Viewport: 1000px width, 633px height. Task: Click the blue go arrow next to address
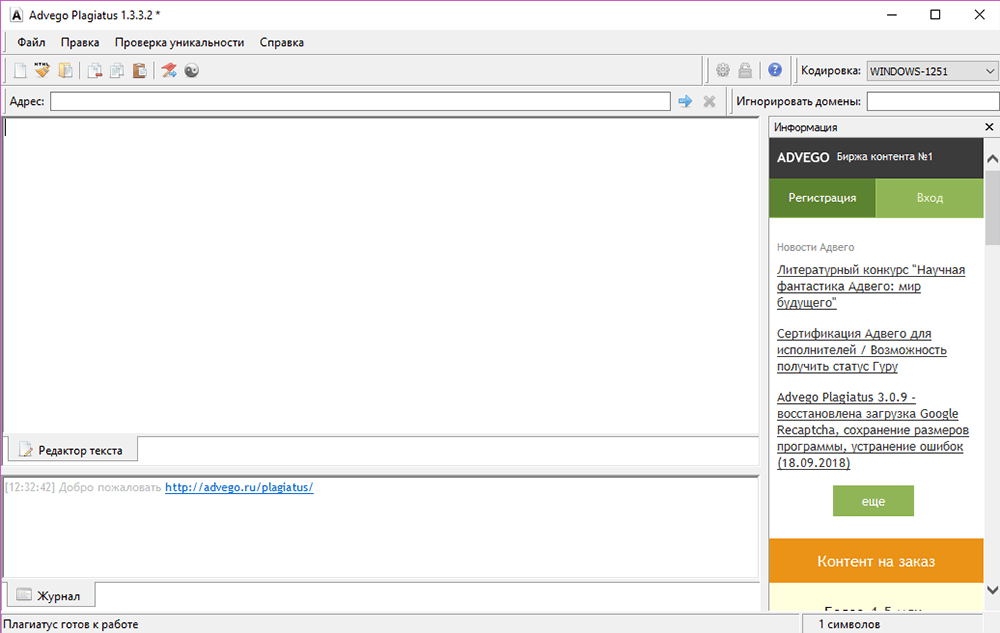[685, 101]
